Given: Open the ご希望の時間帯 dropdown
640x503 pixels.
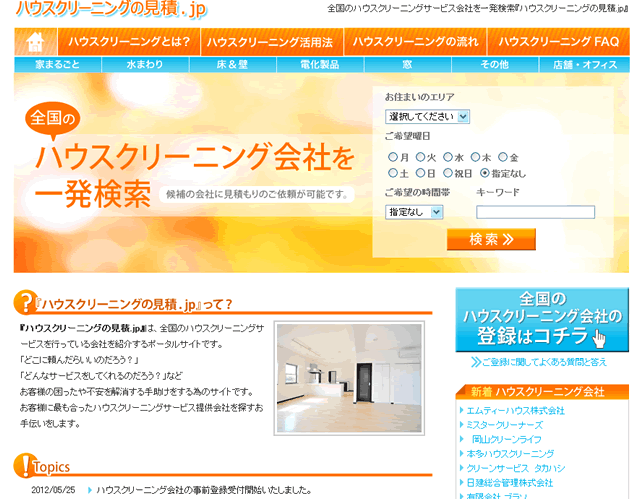Looking at the screenshot, I should [414, 212].
